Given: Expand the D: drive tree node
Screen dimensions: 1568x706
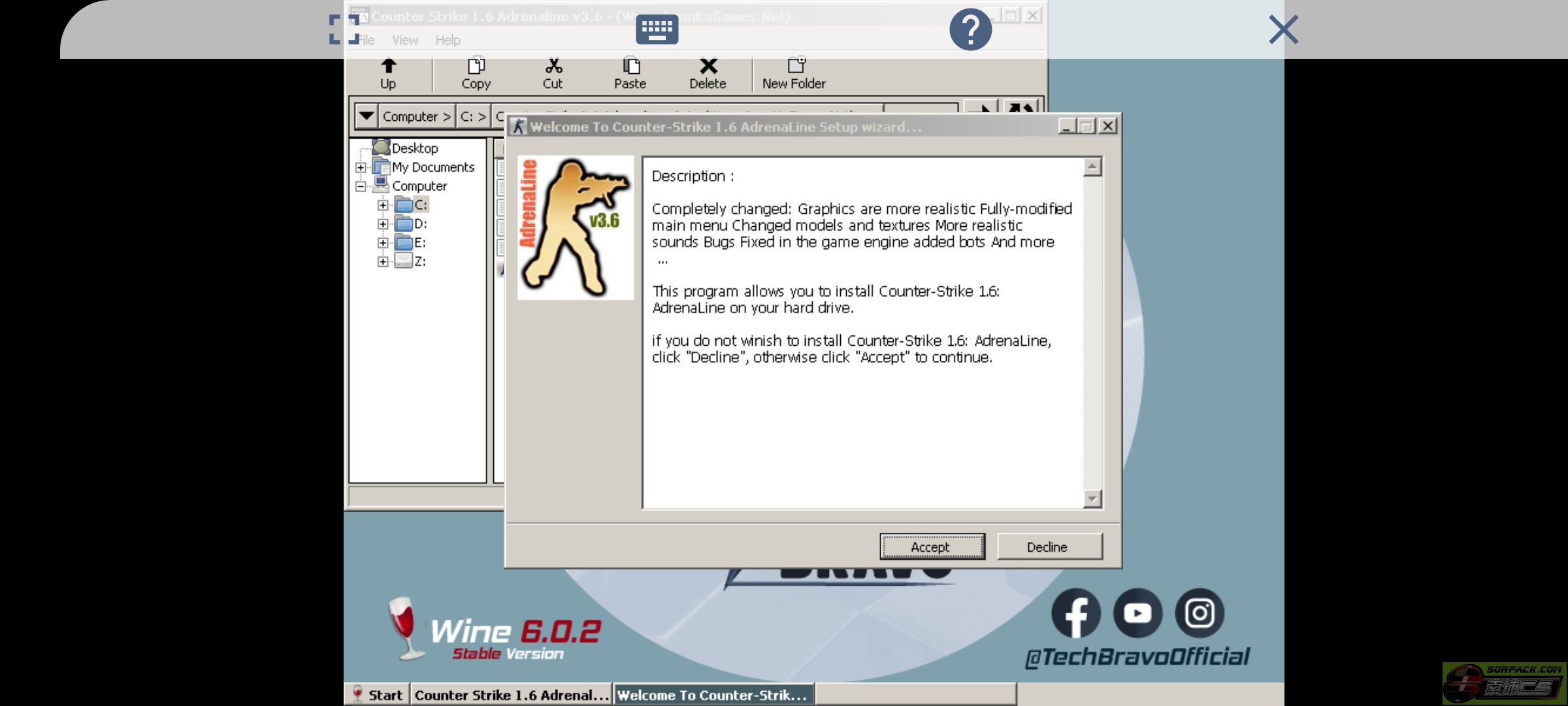Looking at the screenshot, I should coord(383,224).
